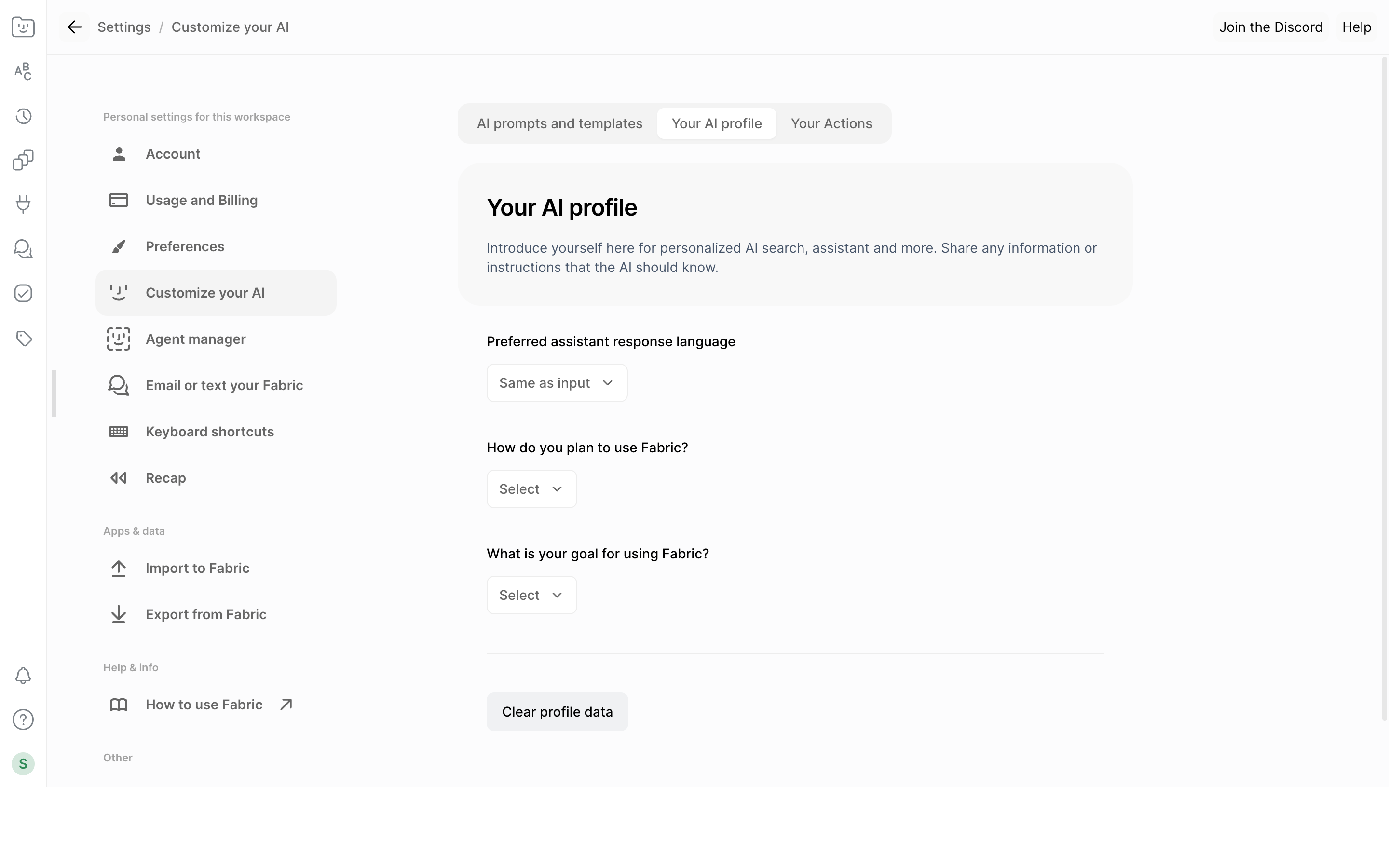
Task: Open Export from Fabric
Action: 216,615
